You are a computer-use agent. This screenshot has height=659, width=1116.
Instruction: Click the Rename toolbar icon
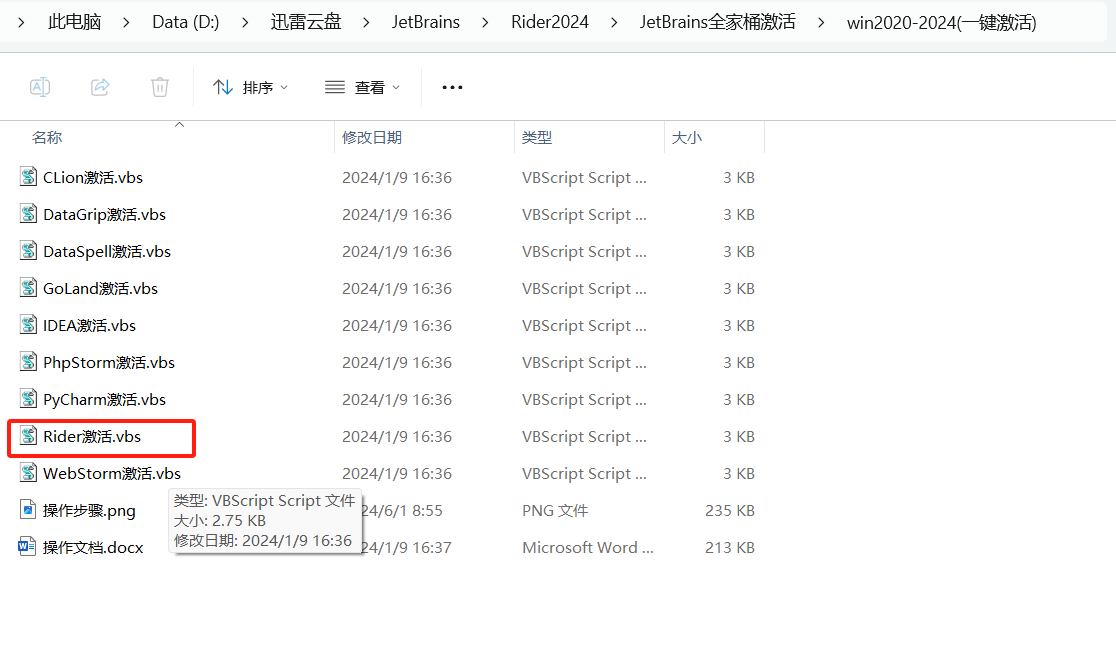click(x=40, y=87)
